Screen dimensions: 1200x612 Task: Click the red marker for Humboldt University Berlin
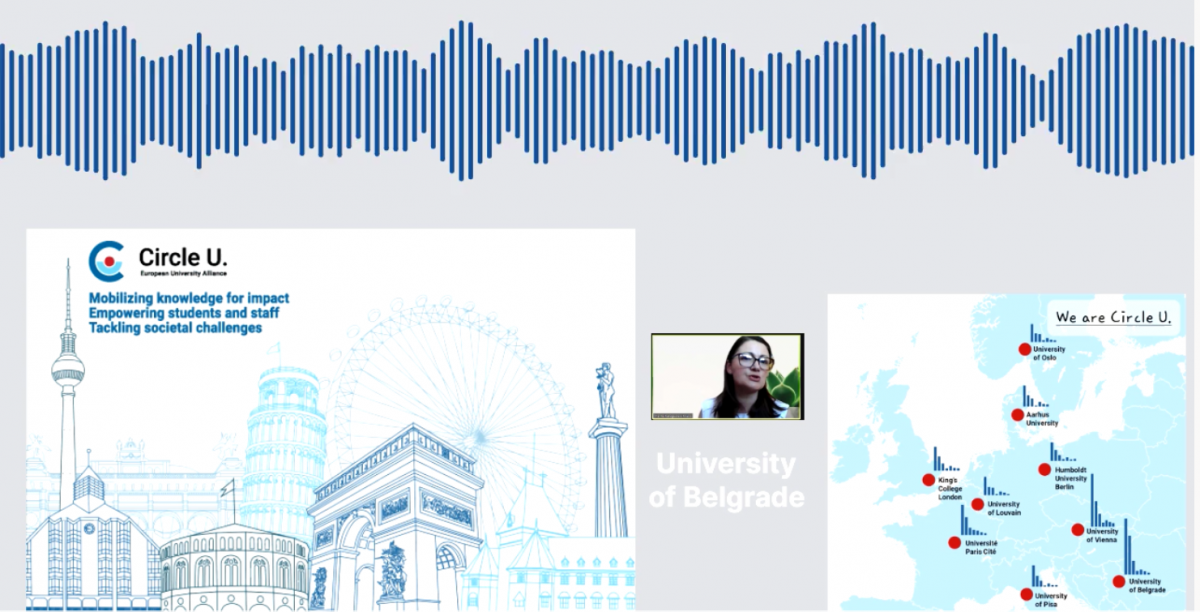click(1044, 470)
